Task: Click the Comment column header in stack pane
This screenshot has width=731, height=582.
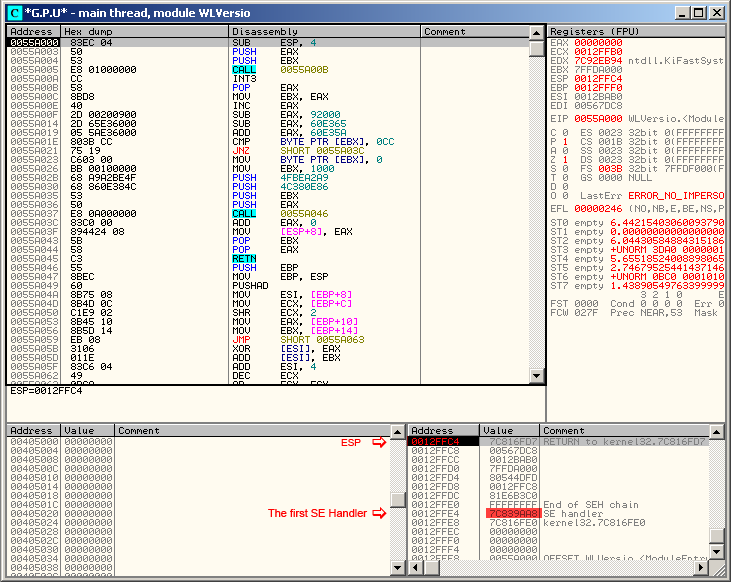Action: tap(624, 431)
